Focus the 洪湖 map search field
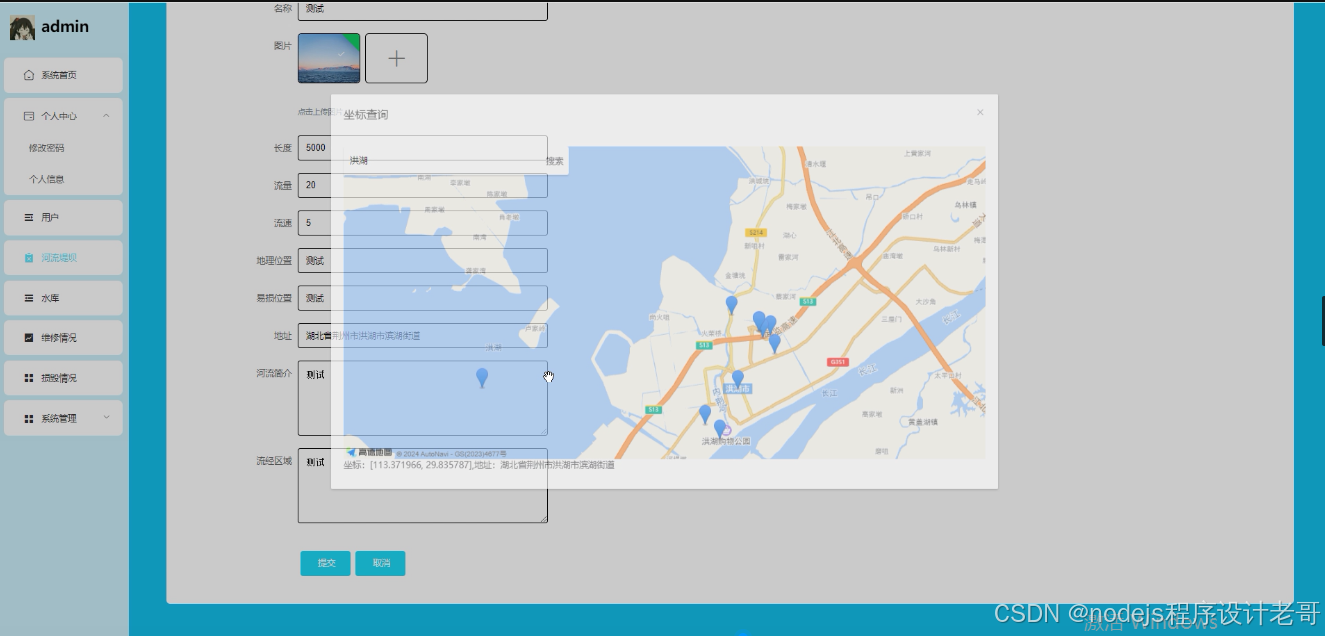The width and height of the screenshot is (1325, 636). [x=444, y=161]
